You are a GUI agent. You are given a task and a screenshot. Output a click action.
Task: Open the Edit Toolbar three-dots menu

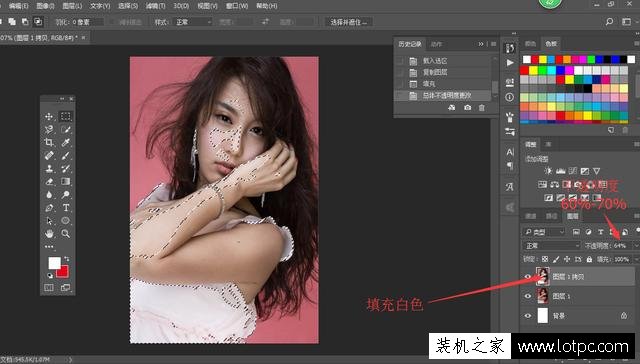49,246
